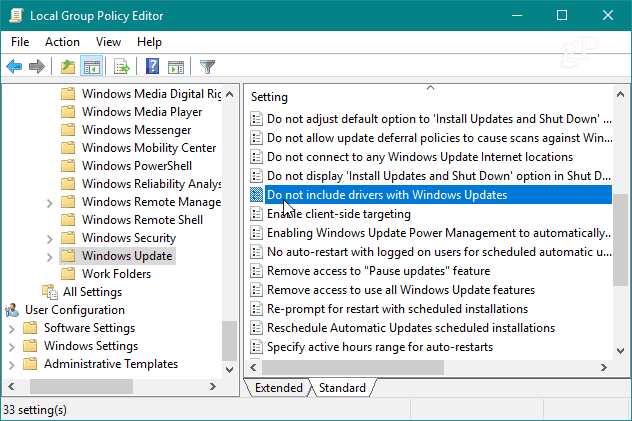
Task: Toggle the Show/Hide Console Tree icon
Action: 91,66
